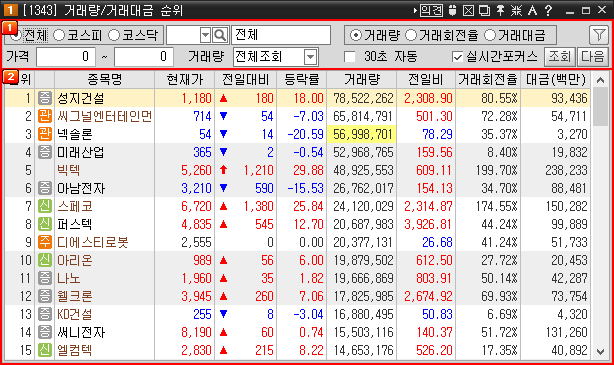
Task: Open the 의견 feedback button in title bar
Action: [x=431, y=10]
